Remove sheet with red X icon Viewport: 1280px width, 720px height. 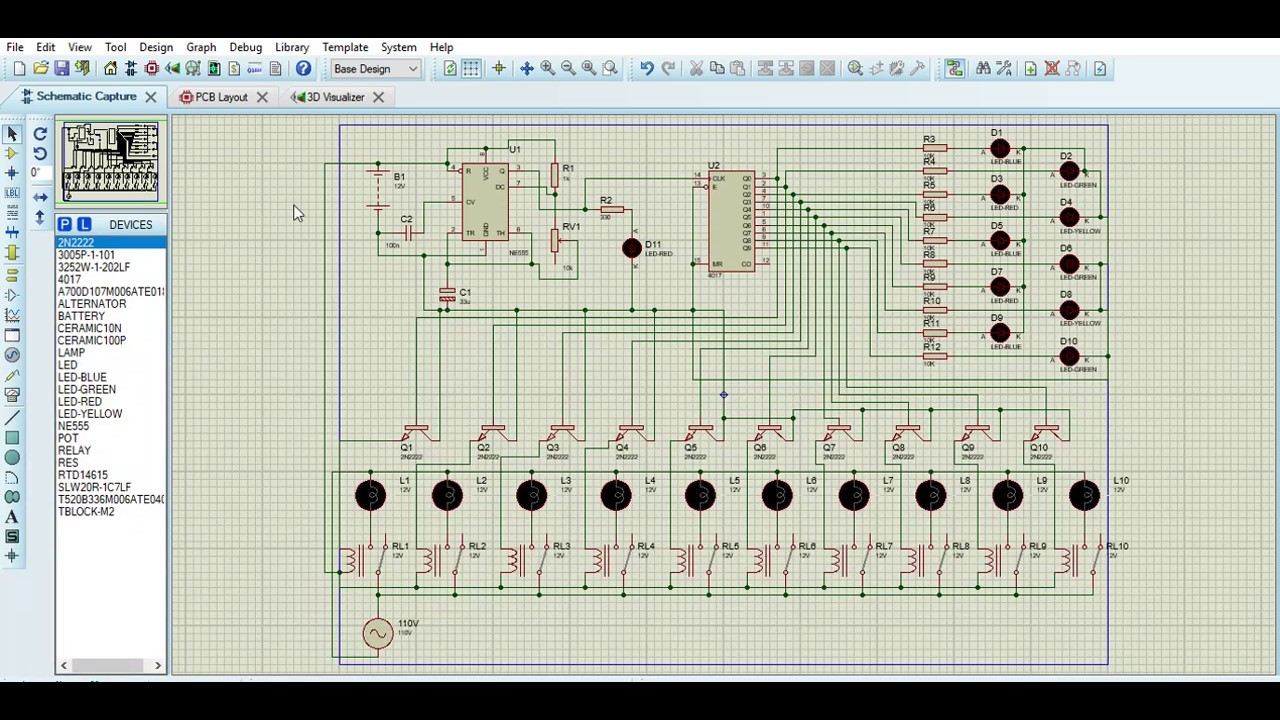[1052, 68]
